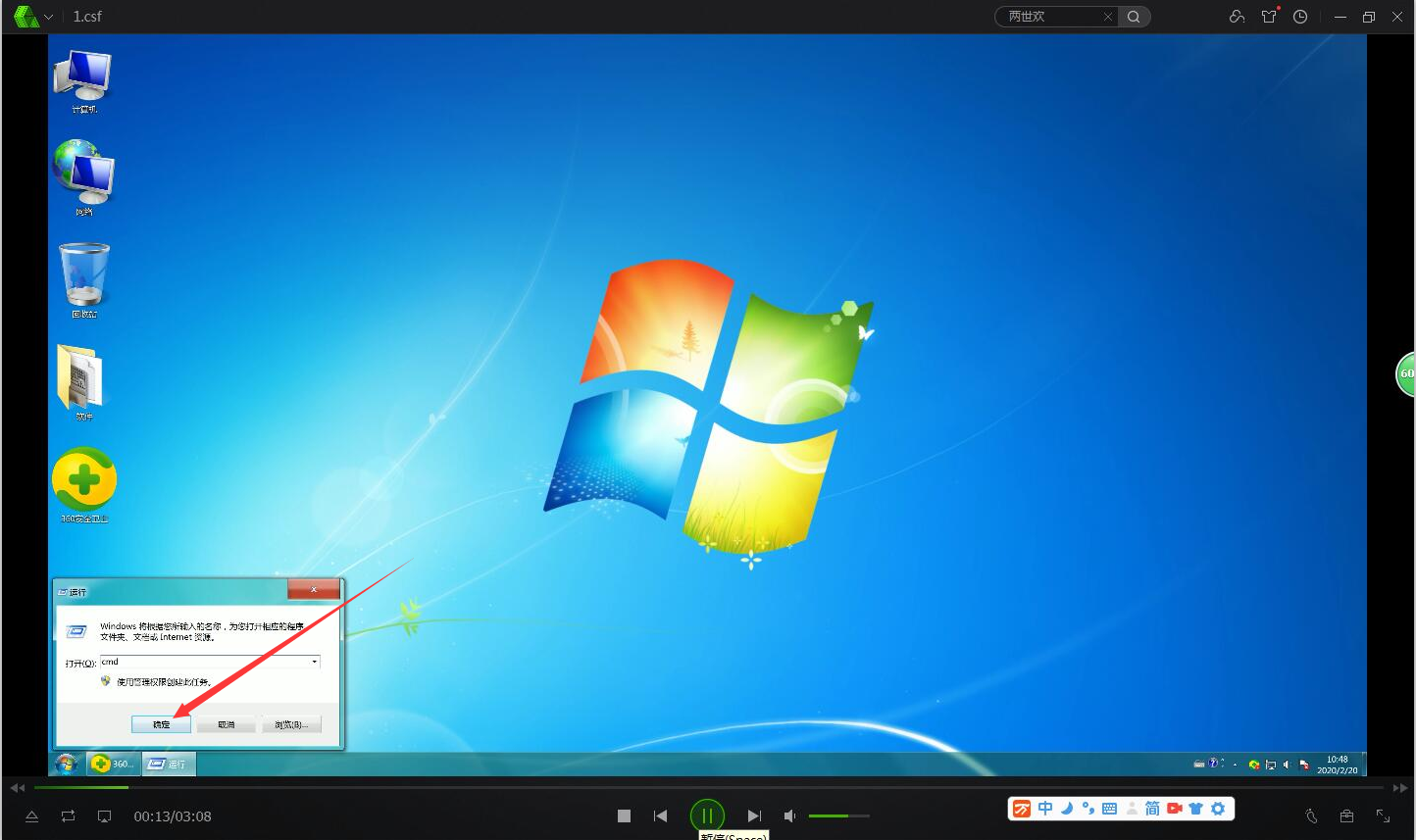Toggle the 中 Chinese input mode

[x=1045, y=809]
